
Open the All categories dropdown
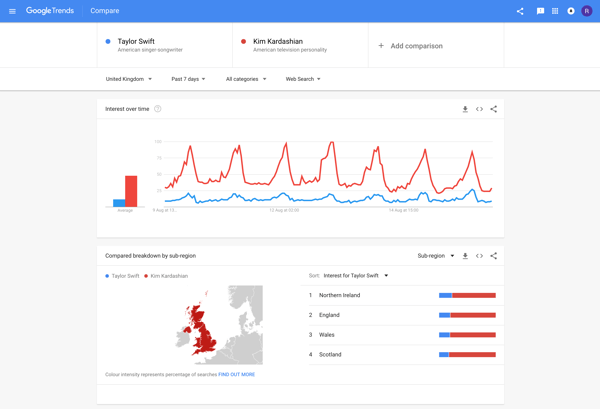tap(246, 79)
